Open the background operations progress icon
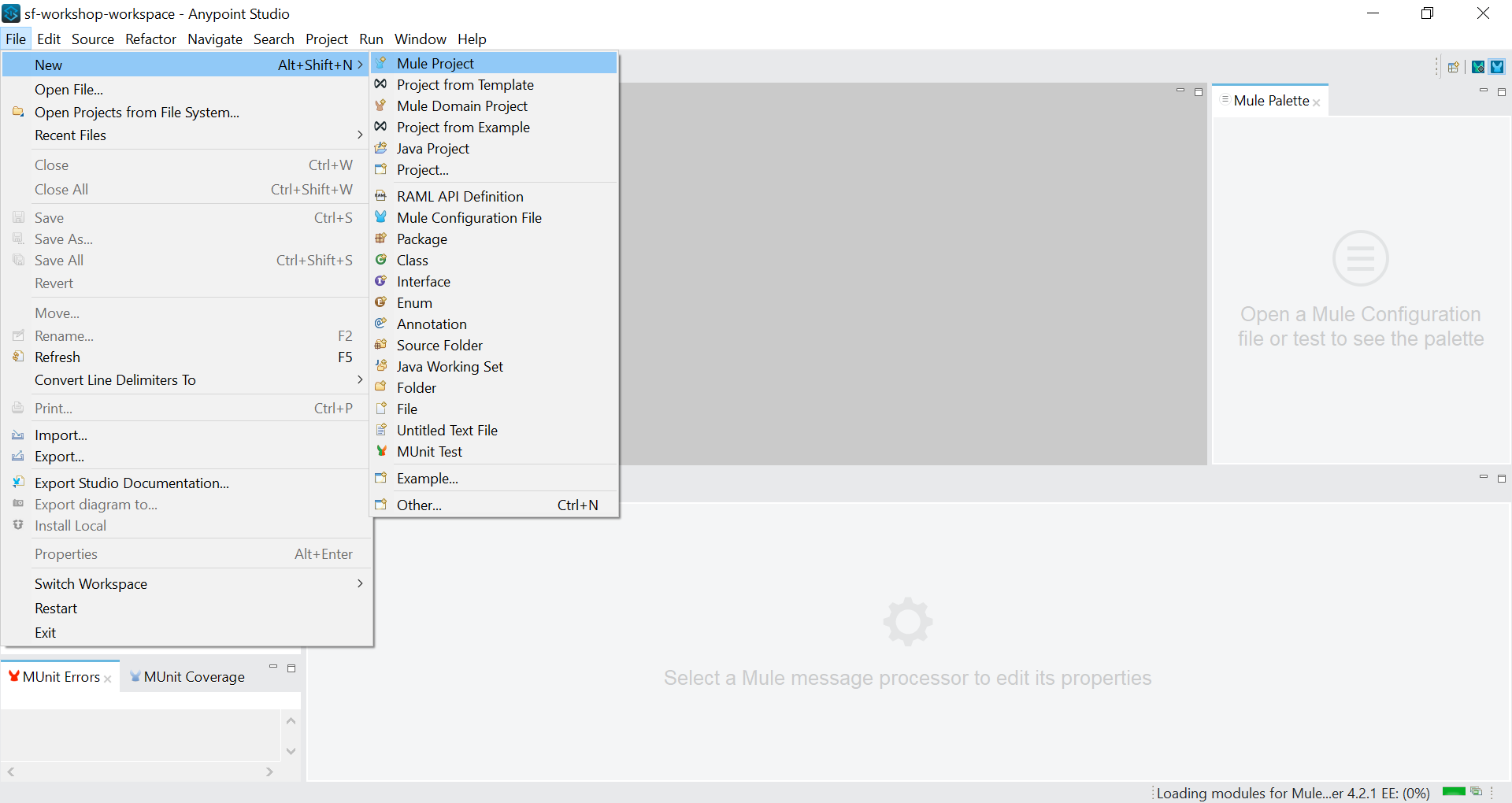Image resolution: width=1512 pixels, height=803 pixels. click(x=1477, y=792)
